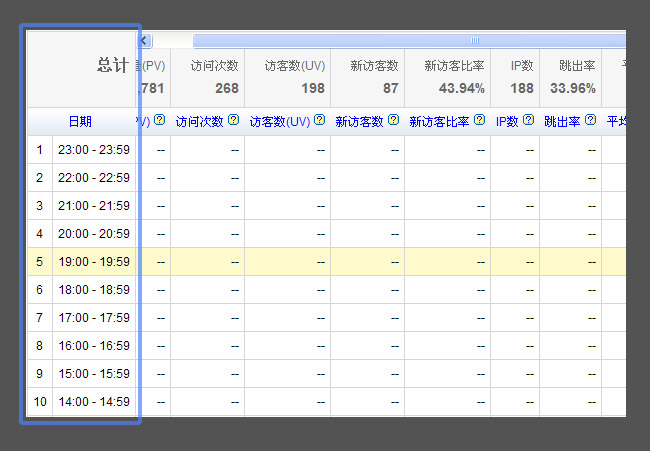650x451 pixels.
Task: Click row number 10 cell
Action: pos(40,402)
